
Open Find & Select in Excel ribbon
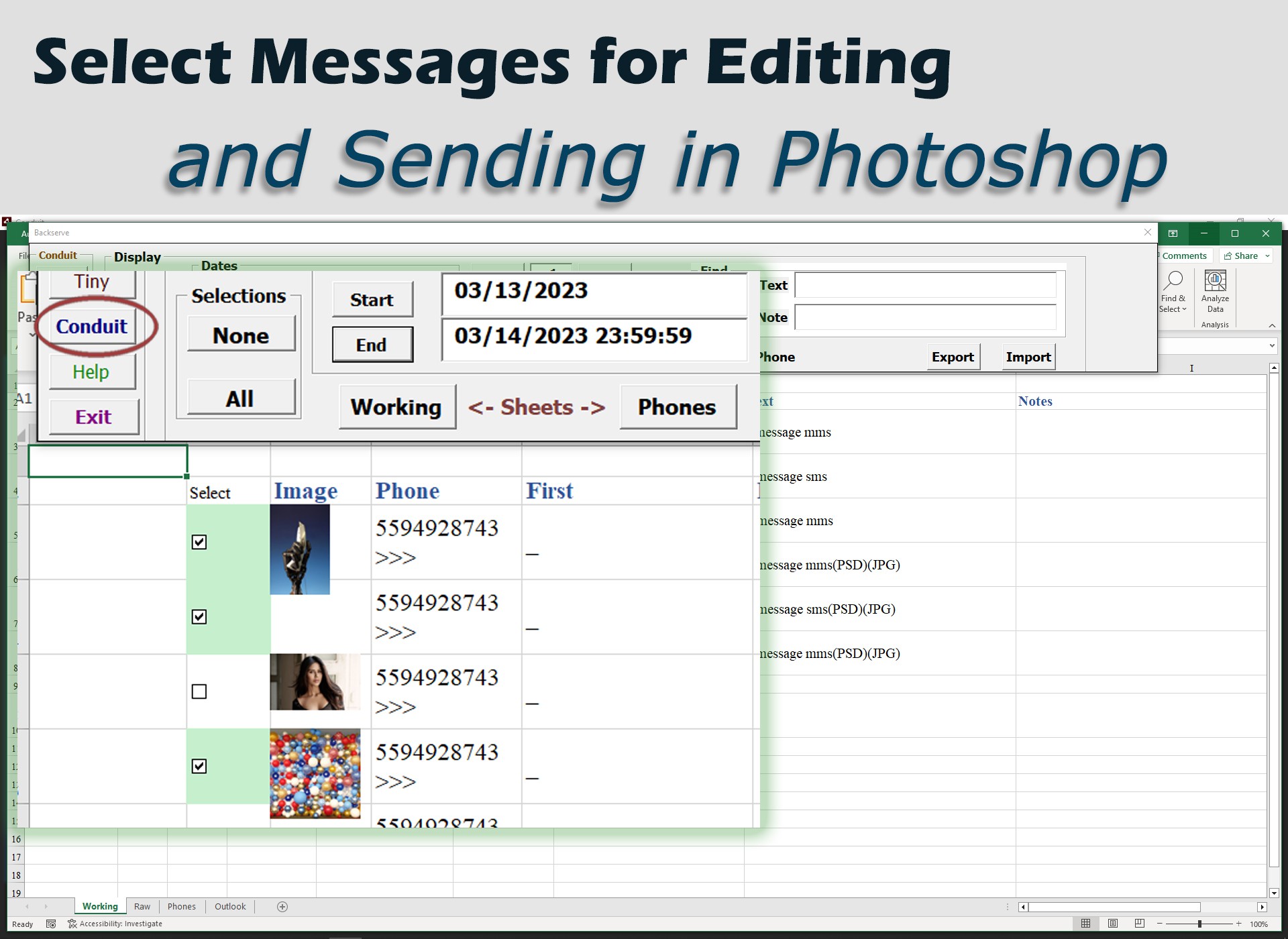(1173, 292)
